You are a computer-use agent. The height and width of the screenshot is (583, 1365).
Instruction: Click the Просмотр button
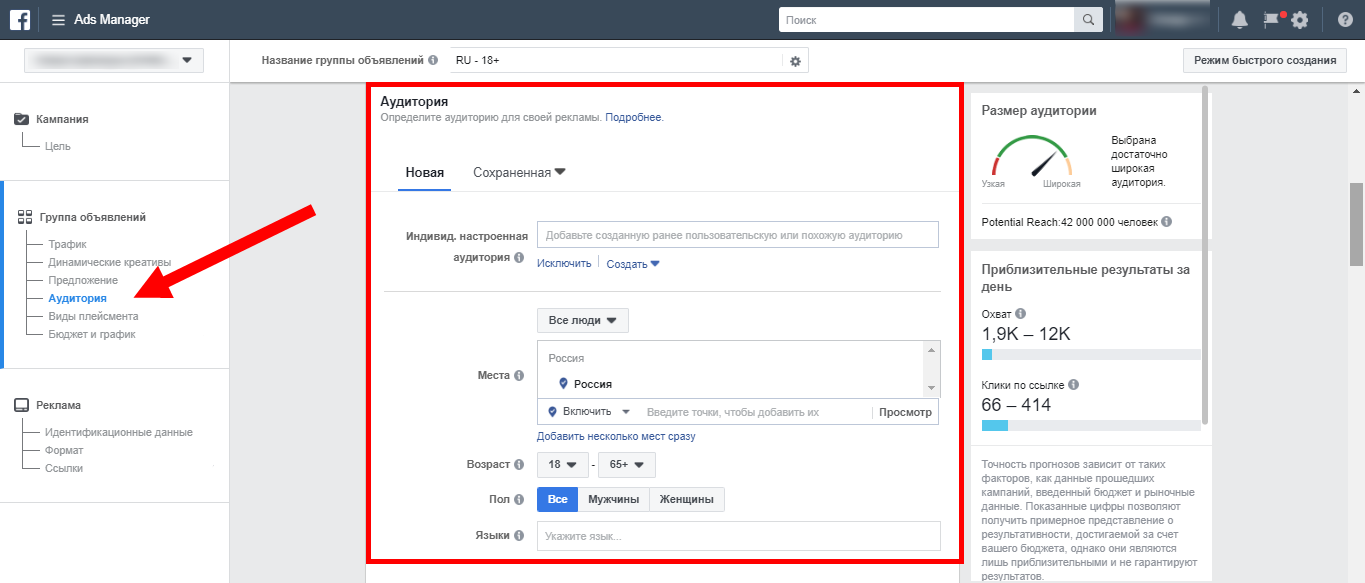[905, 412]
